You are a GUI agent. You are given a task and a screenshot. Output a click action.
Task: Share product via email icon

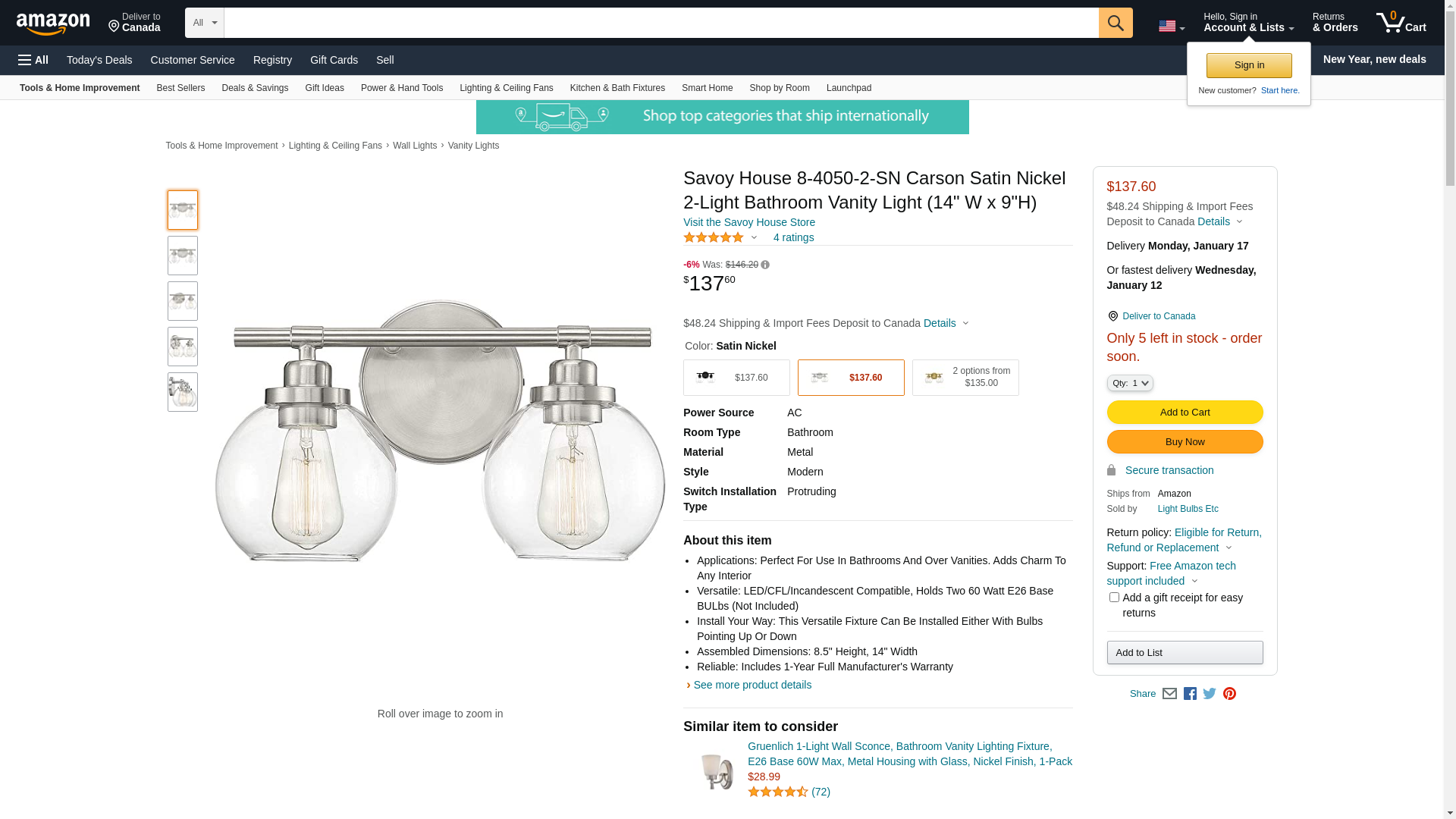point(1169,694)
